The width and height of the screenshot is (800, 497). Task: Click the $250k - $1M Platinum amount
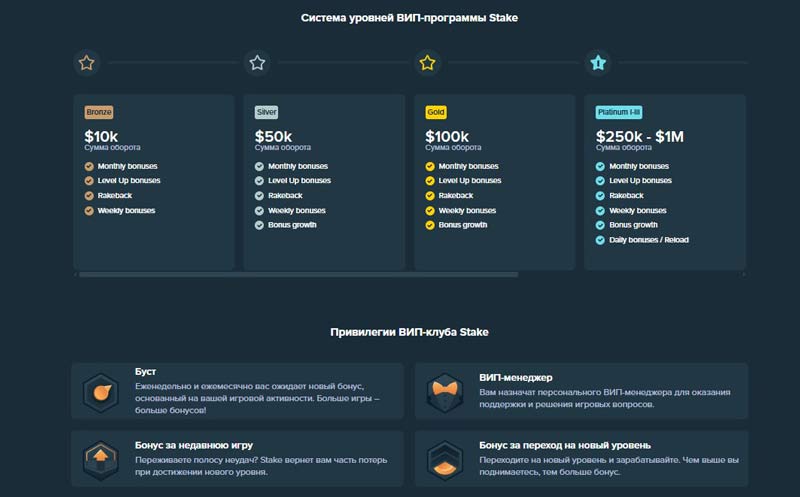point(640,136)
